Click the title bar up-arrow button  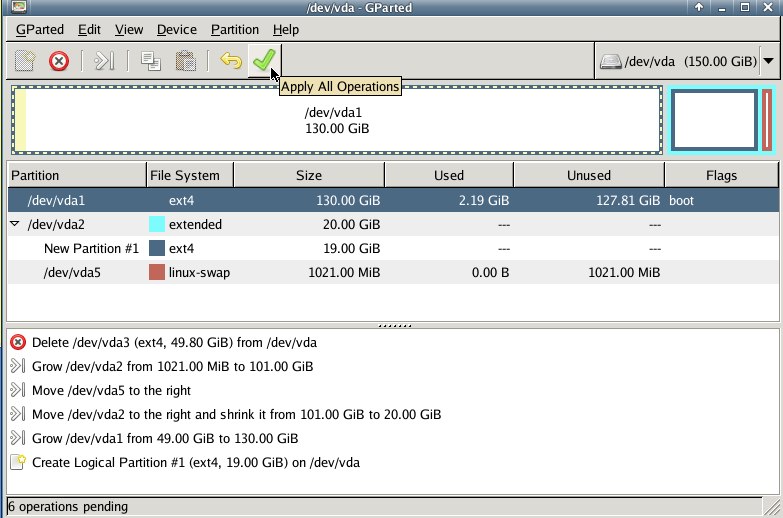[699, 7]
